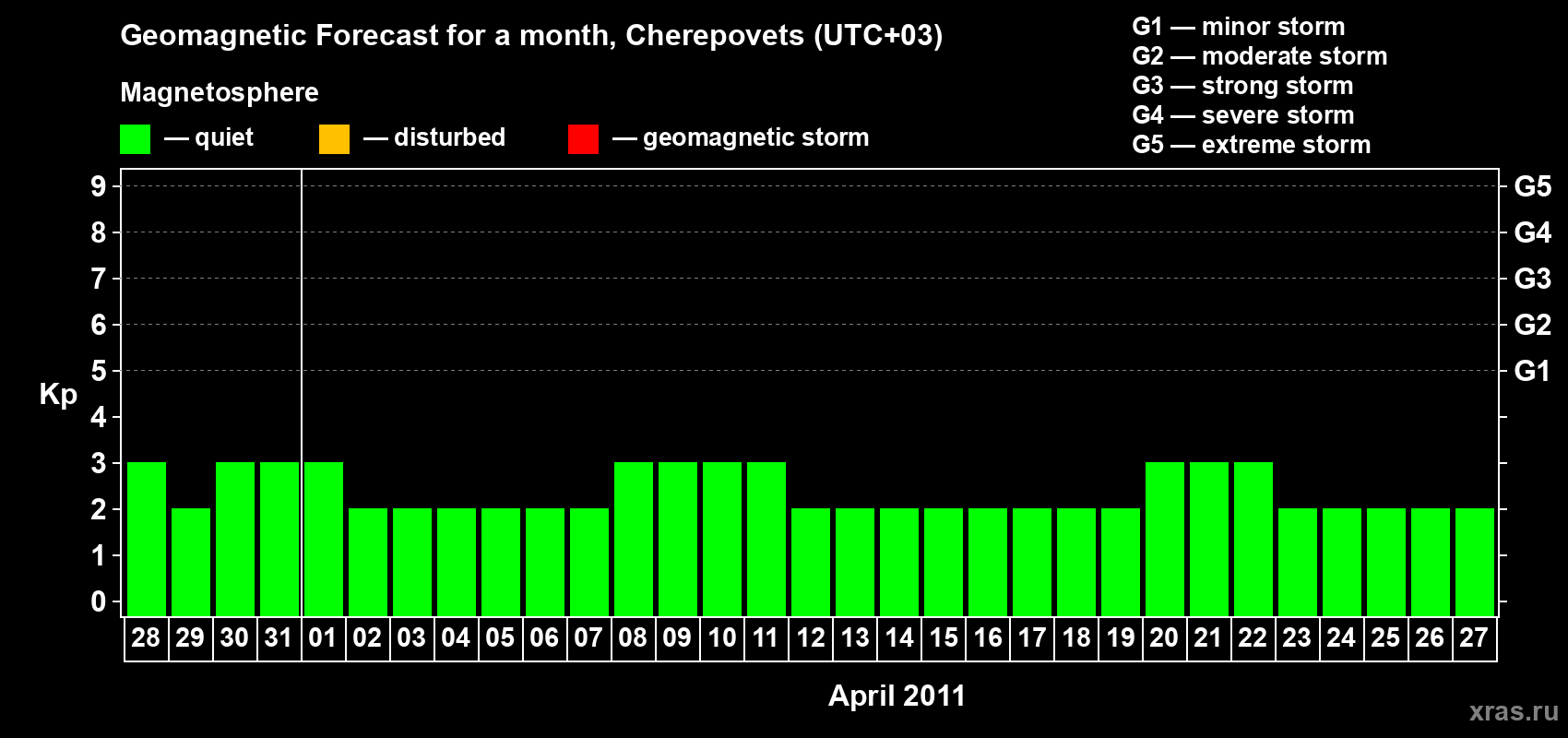The image size is (1568, 738).
Task: Select the green bar for day 29
Action: click(191, 562)
